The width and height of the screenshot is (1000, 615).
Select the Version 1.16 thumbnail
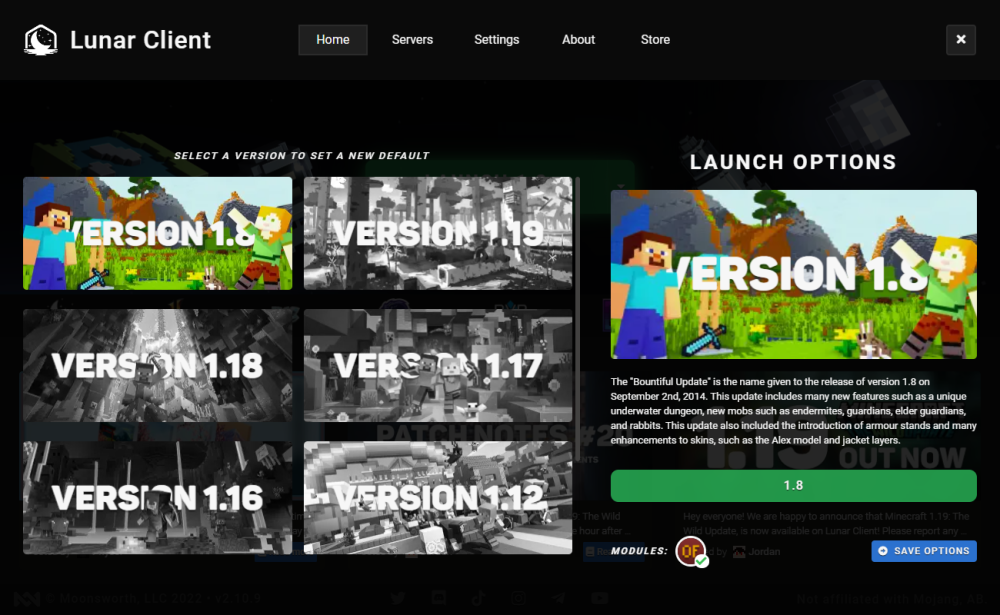point(158,497)
